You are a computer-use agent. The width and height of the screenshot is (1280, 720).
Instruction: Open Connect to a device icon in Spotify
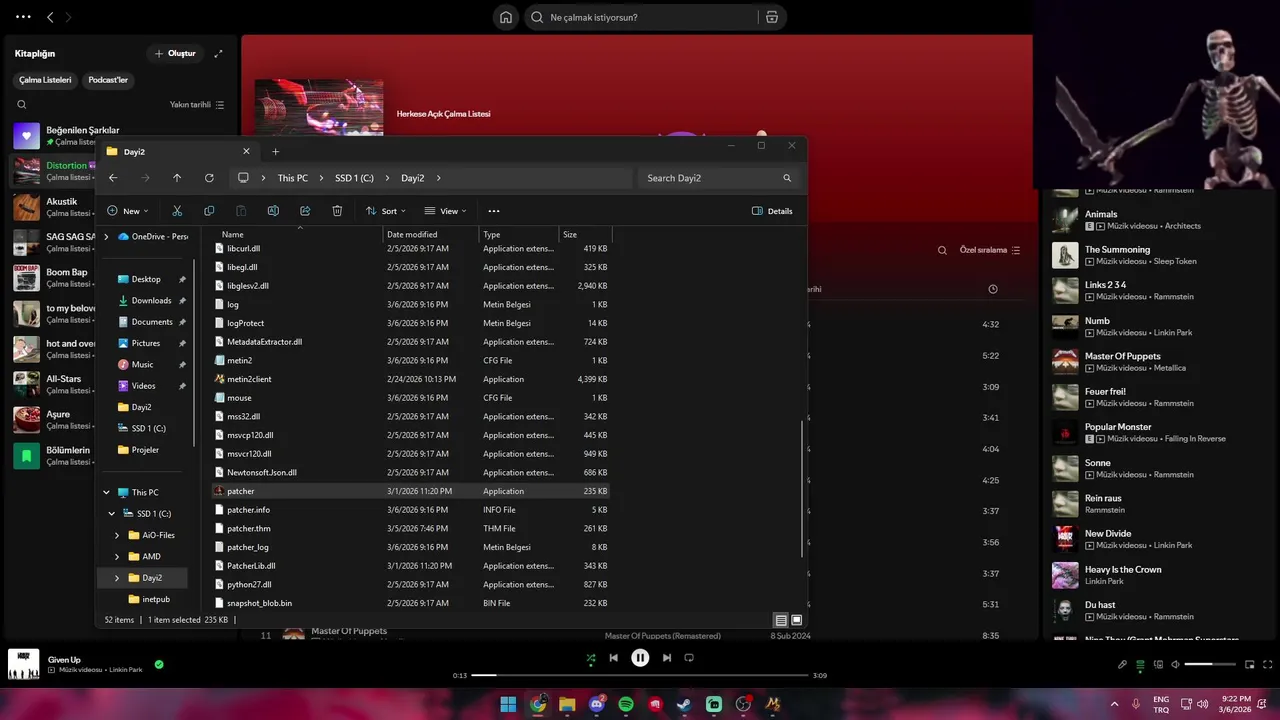pos(1158,665)
